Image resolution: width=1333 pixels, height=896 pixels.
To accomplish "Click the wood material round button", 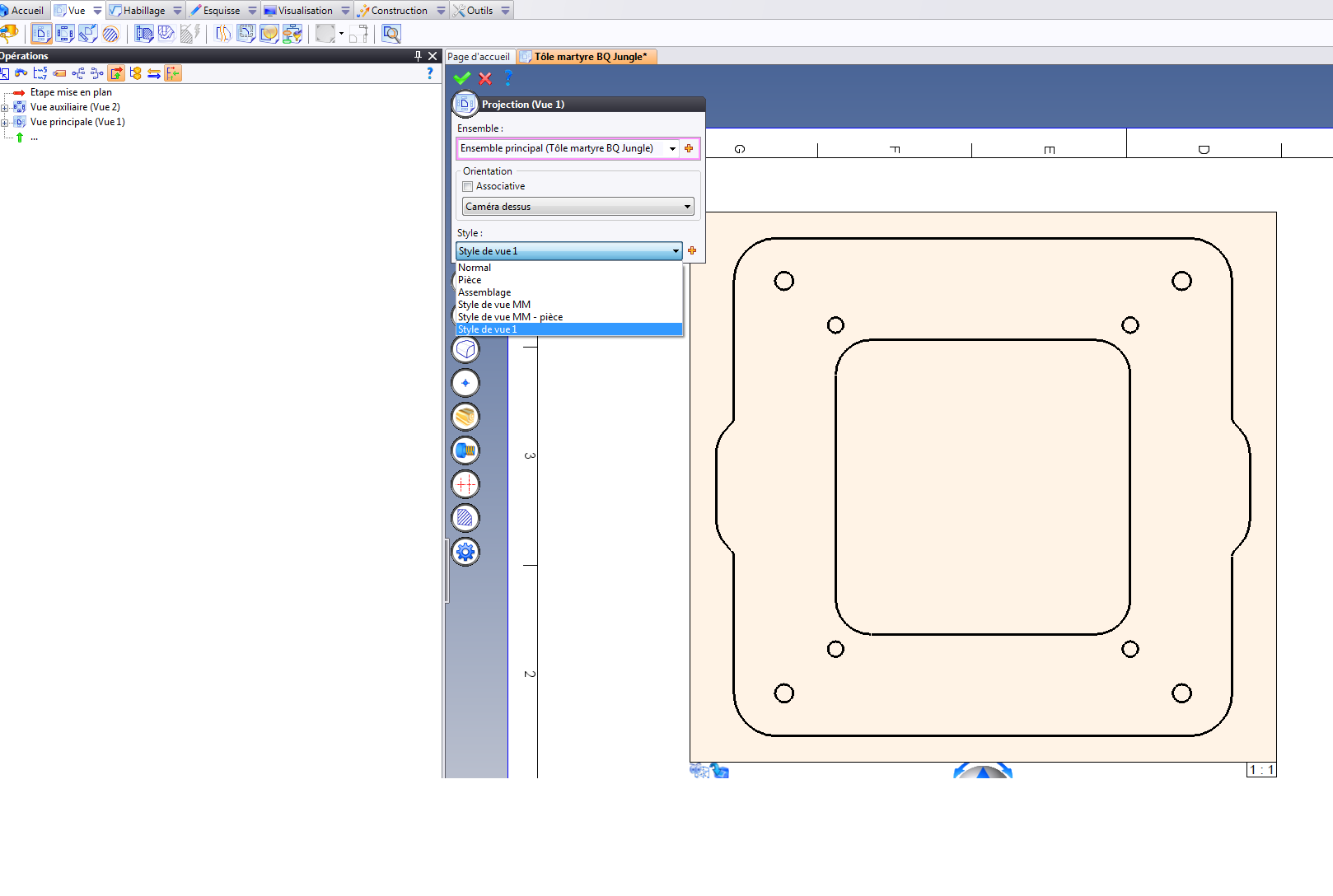I will pos(465,417).
